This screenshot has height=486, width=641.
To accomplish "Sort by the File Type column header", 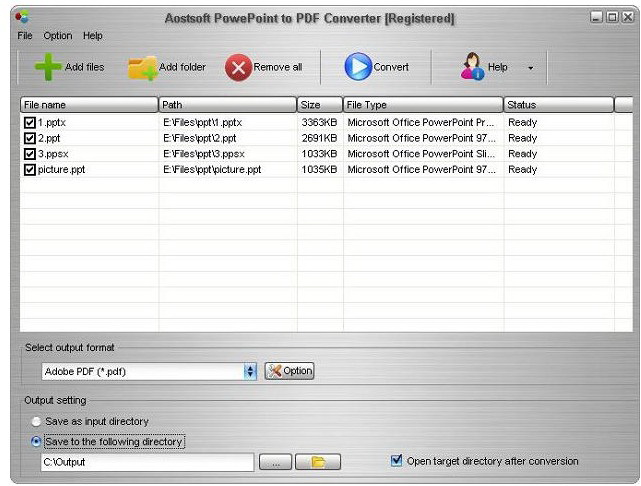I will (x=423, y=105).
